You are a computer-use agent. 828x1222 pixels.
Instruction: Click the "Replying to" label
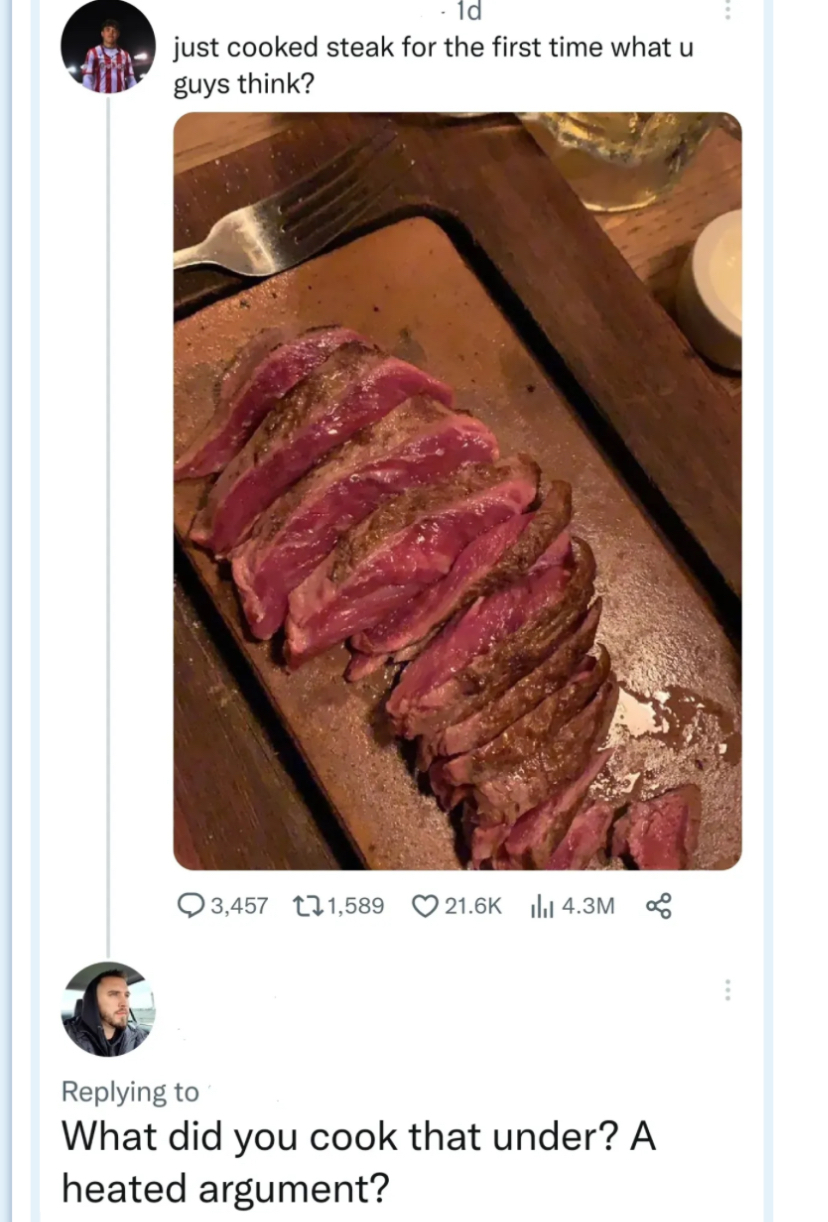[x=130, y=1092]
